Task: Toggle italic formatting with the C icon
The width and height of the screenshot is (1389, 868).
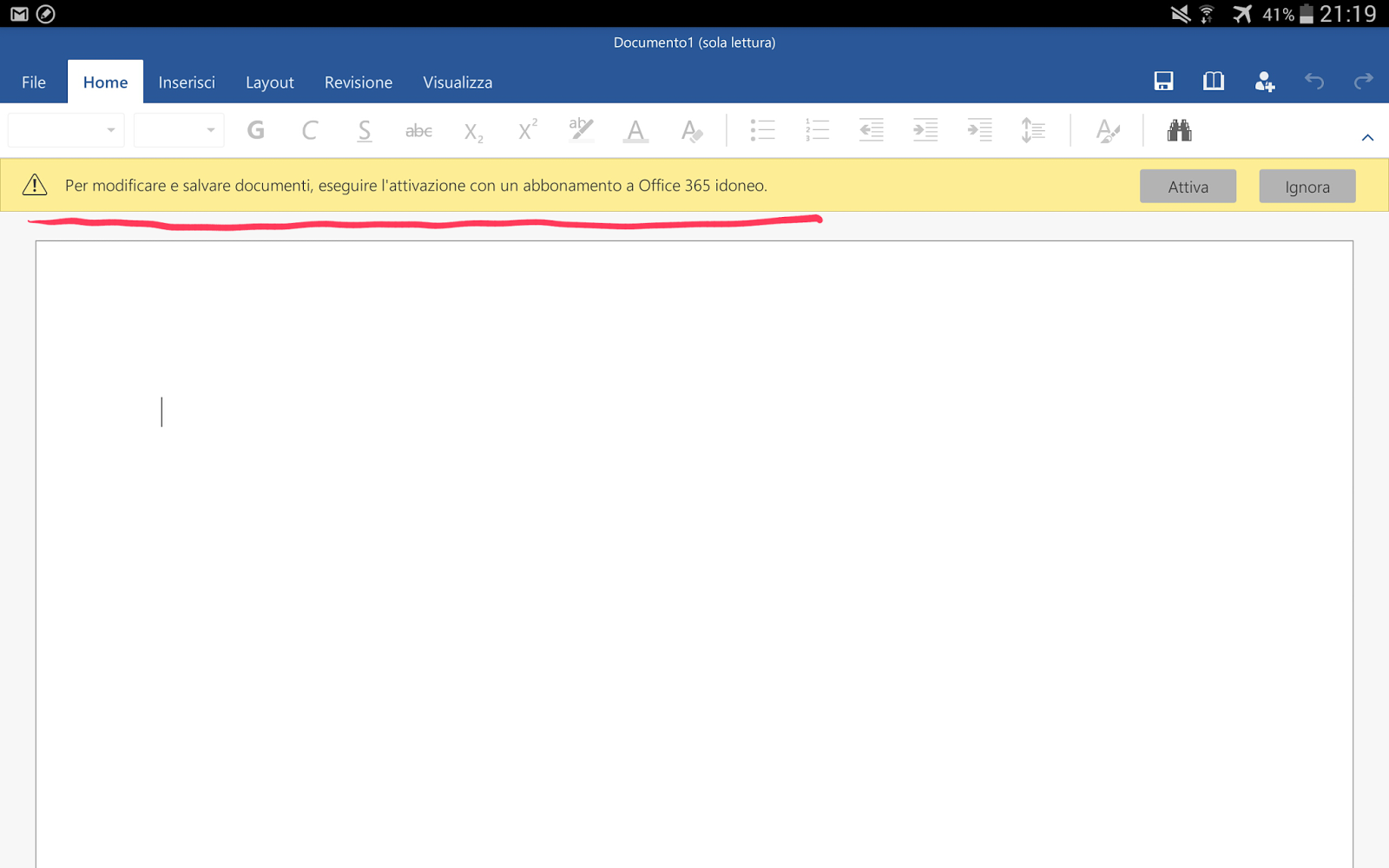Action: pyautogui.click(x=309, y=130)
